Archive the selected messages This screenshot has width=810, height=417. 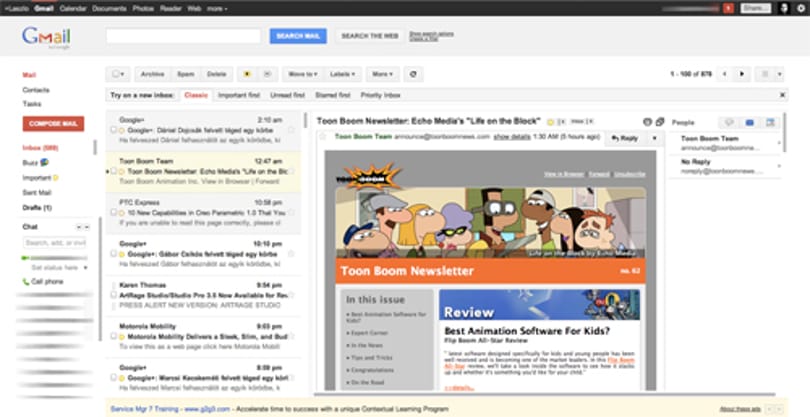(x=152, y=74)
